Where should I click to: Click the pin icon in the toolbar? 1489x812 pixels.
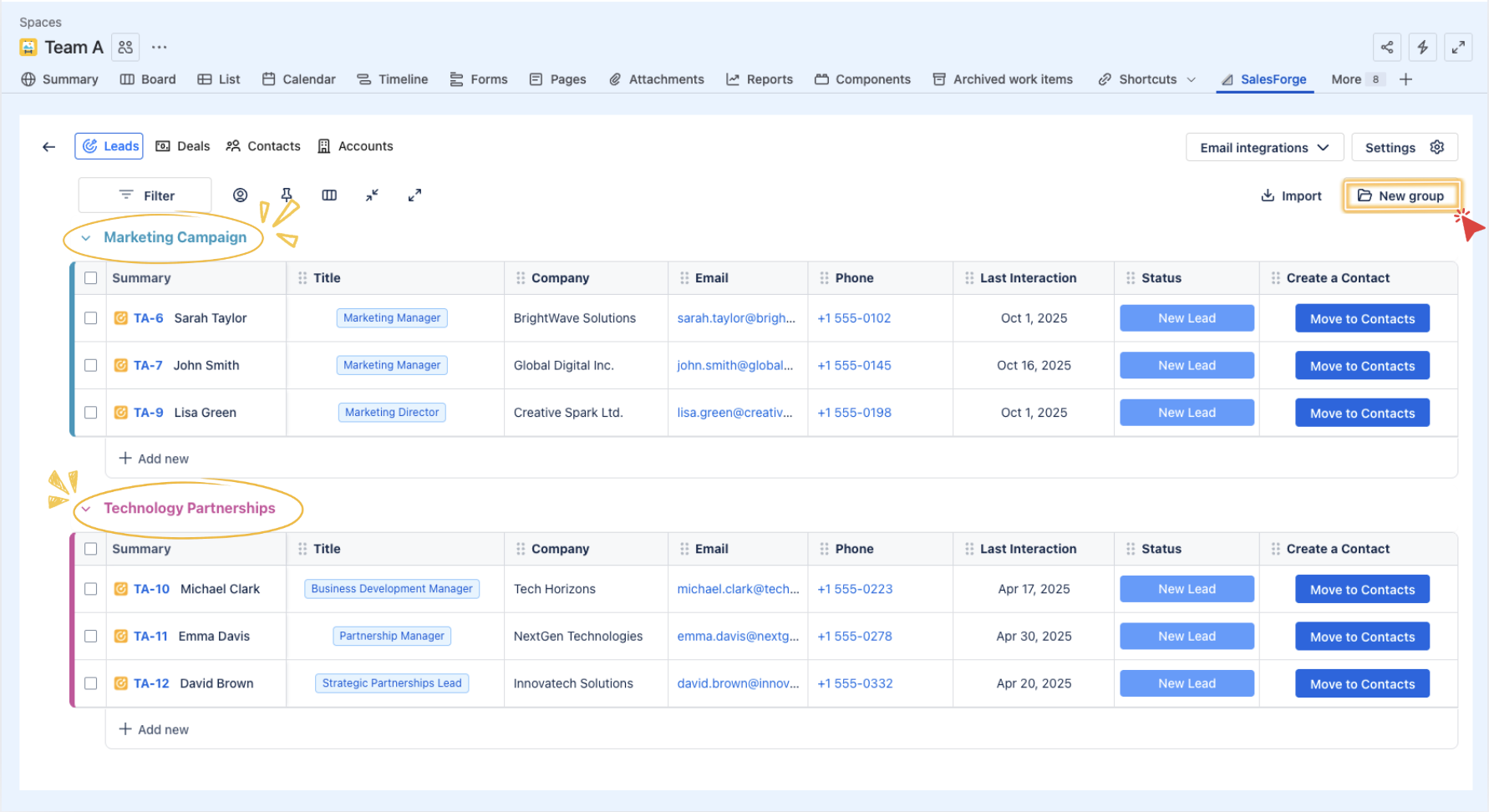(x=287, y=195)
